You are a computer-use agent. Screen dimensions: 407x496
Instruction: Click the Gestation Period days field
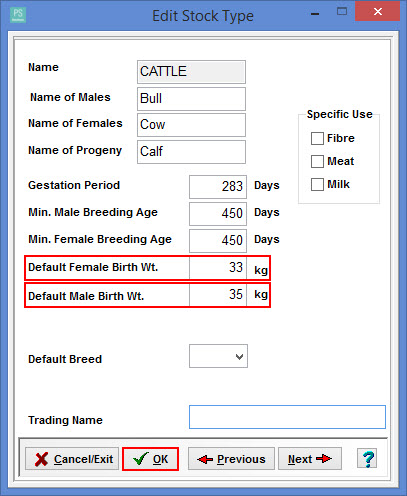point(218,187)
